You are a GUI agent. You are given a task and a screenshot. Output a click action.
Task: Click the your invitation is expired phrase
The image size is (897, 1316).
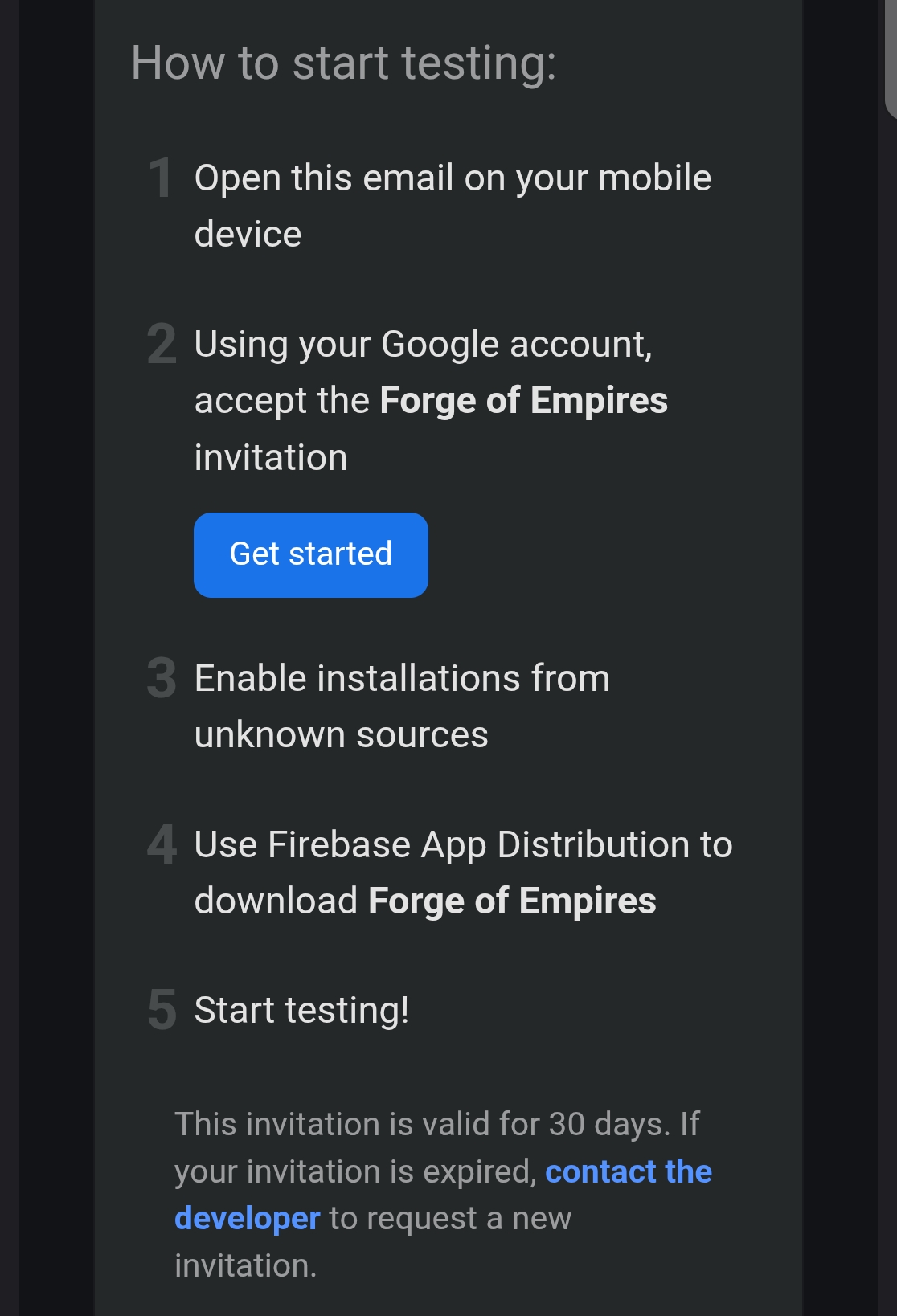(354, 1172)
